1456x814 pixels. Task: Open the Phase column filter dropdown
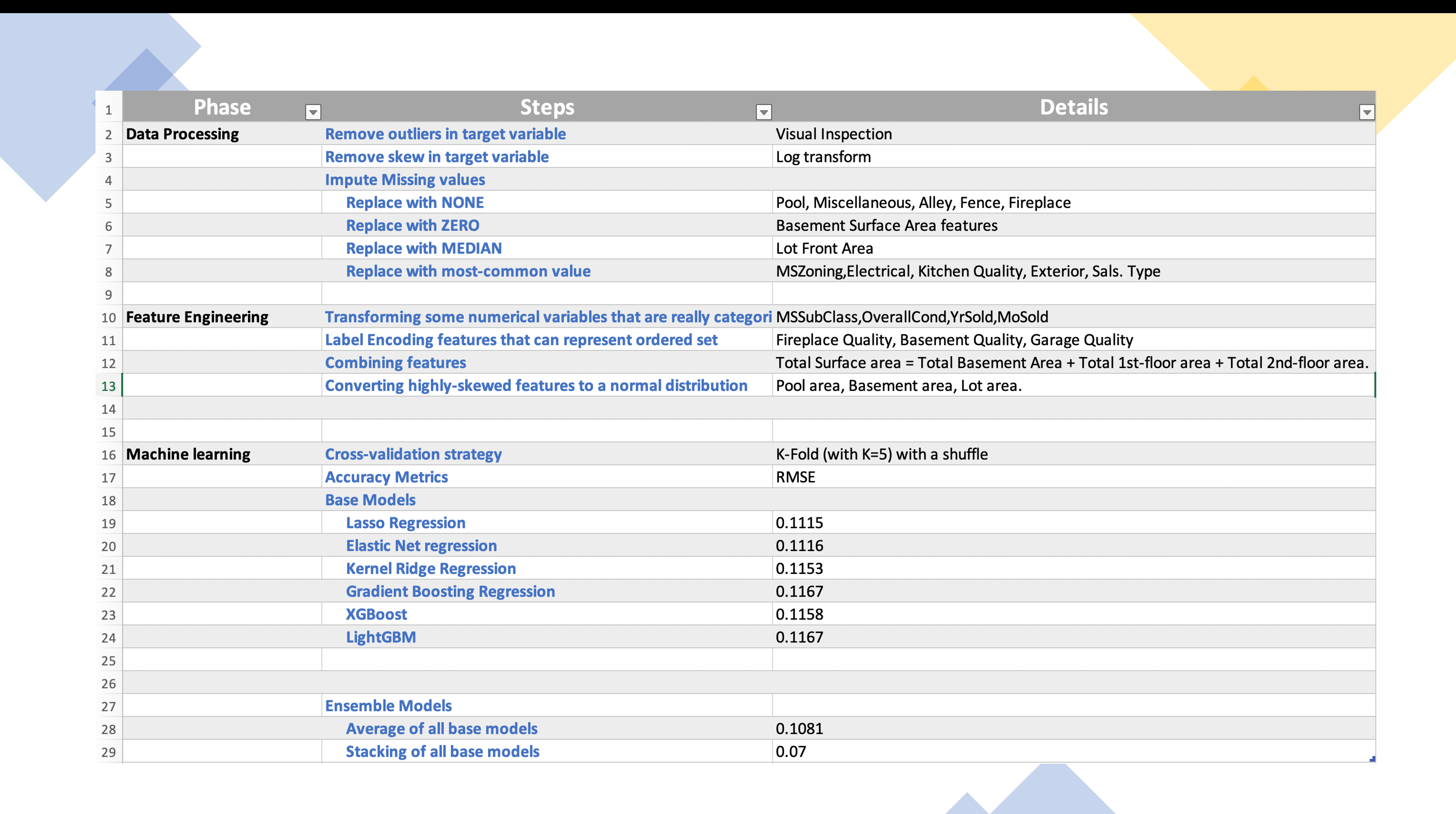pos(313,112)
